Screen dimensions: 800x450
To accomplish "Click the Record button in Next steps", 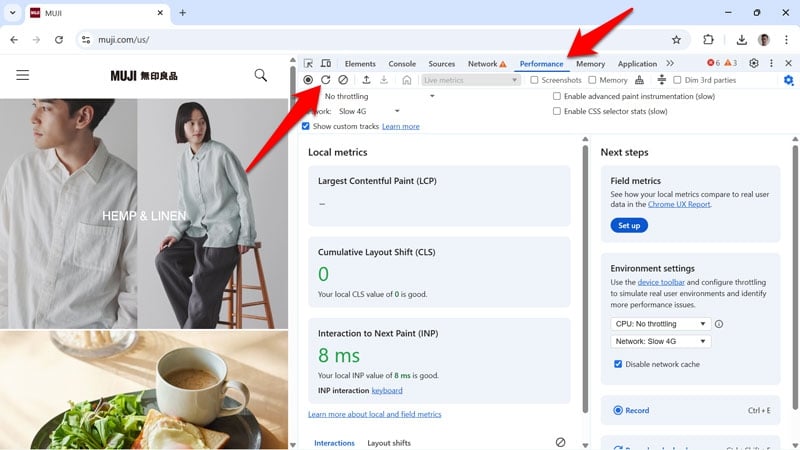I will pos(690,410).
